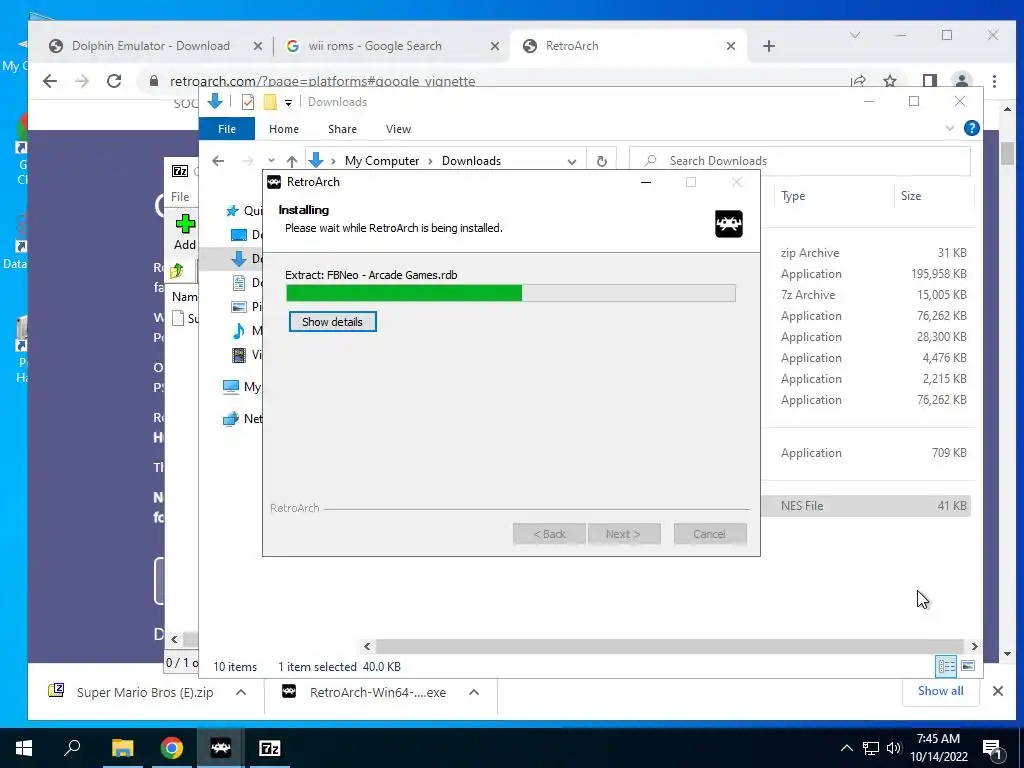Open the Home ribbon tab
Image resolution: width=1024 pixels, height=768 pixels.
pyautogui.click(x=283, y=129)
